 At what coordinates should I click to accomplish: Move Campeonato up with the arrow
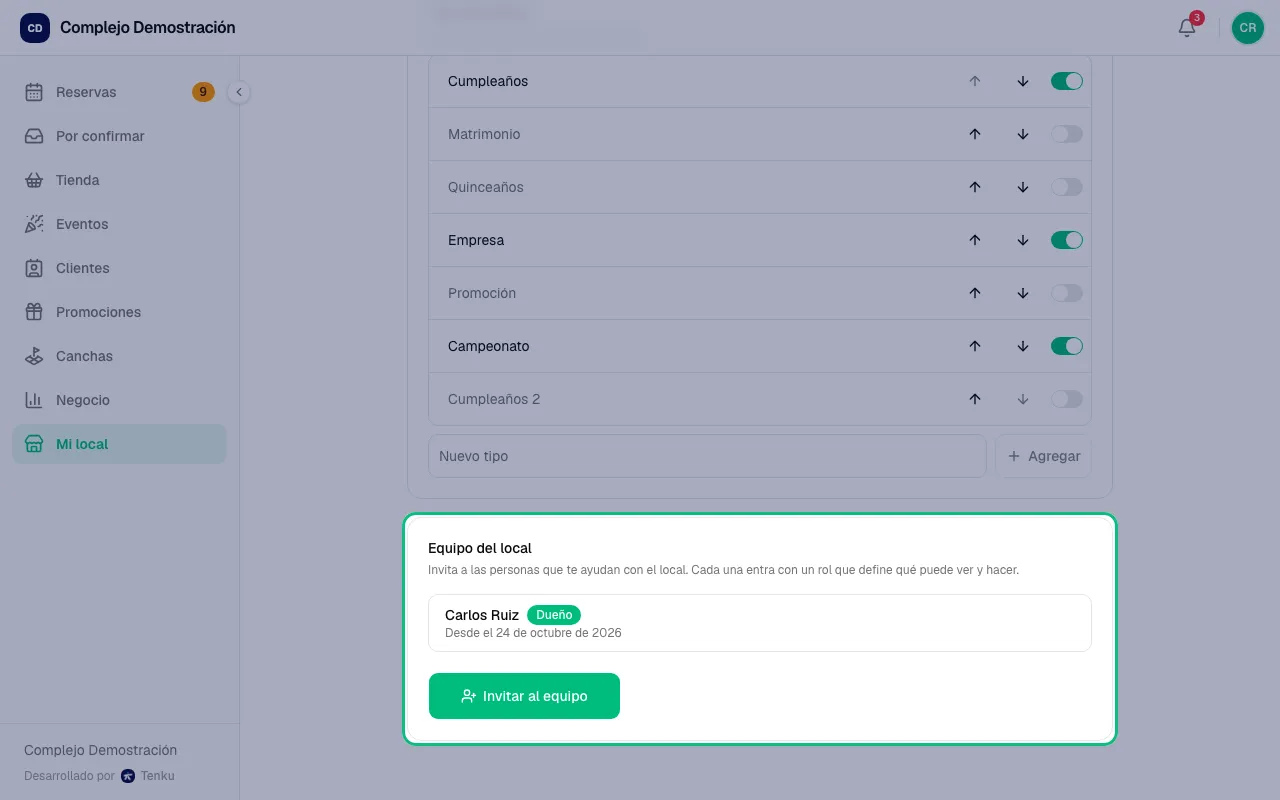[975, 346]
